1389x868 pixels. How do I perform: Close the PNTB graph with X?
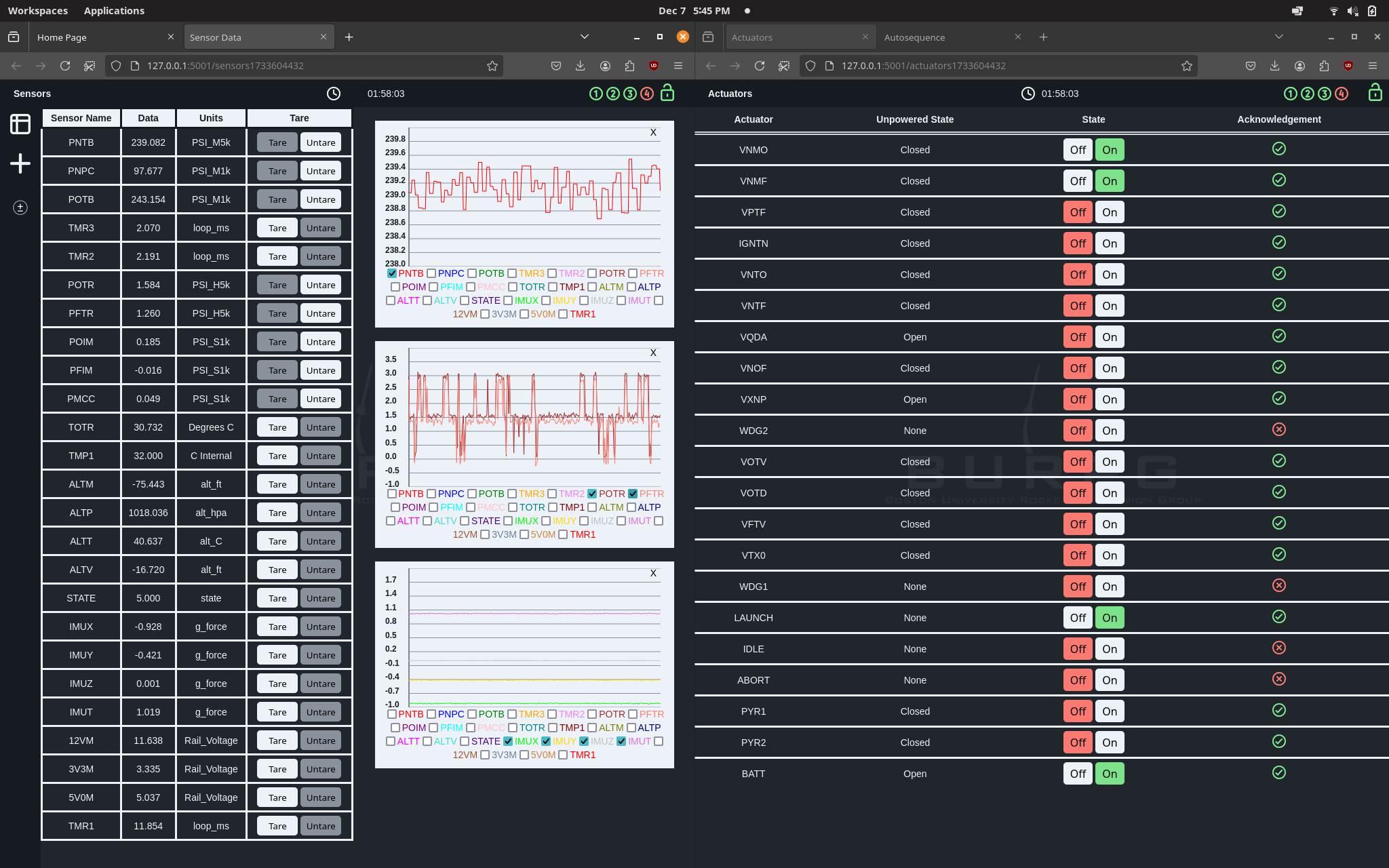pos(653,132)
